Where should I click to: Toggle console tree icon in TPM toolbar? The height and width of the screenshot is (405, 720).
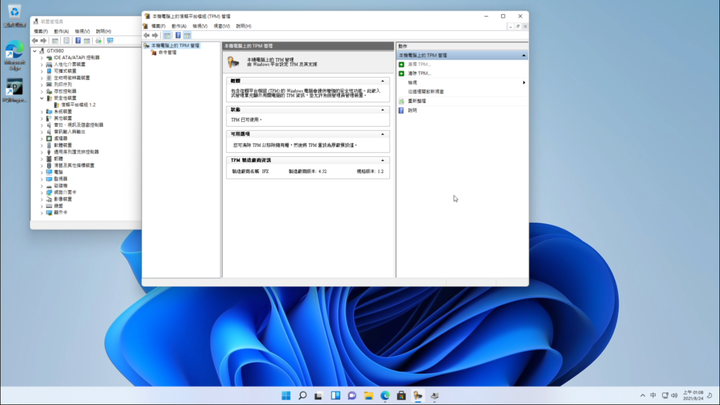pyautogui.click(x=167, y=35)
